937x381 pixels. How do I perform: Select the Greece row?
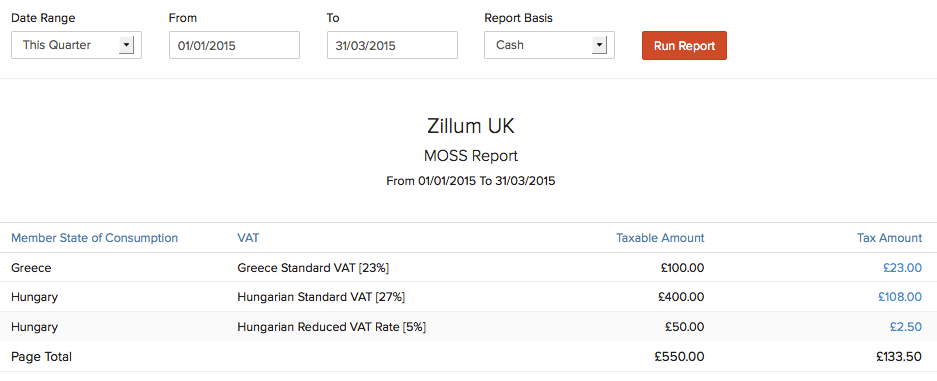(468, 268)
